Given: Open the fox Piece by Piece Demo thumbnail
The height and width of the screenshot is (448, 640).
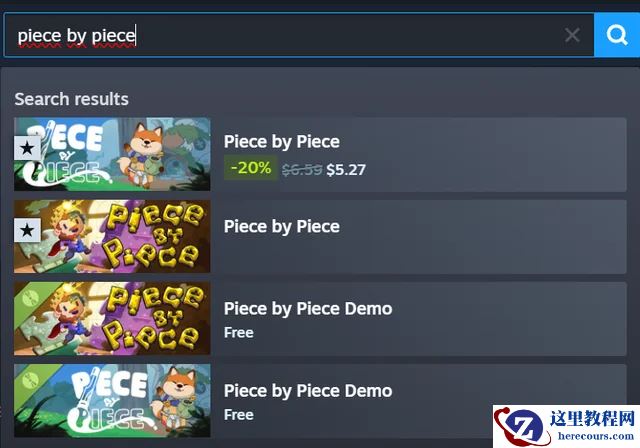Looking at the screenshot, I should (112, 401).
